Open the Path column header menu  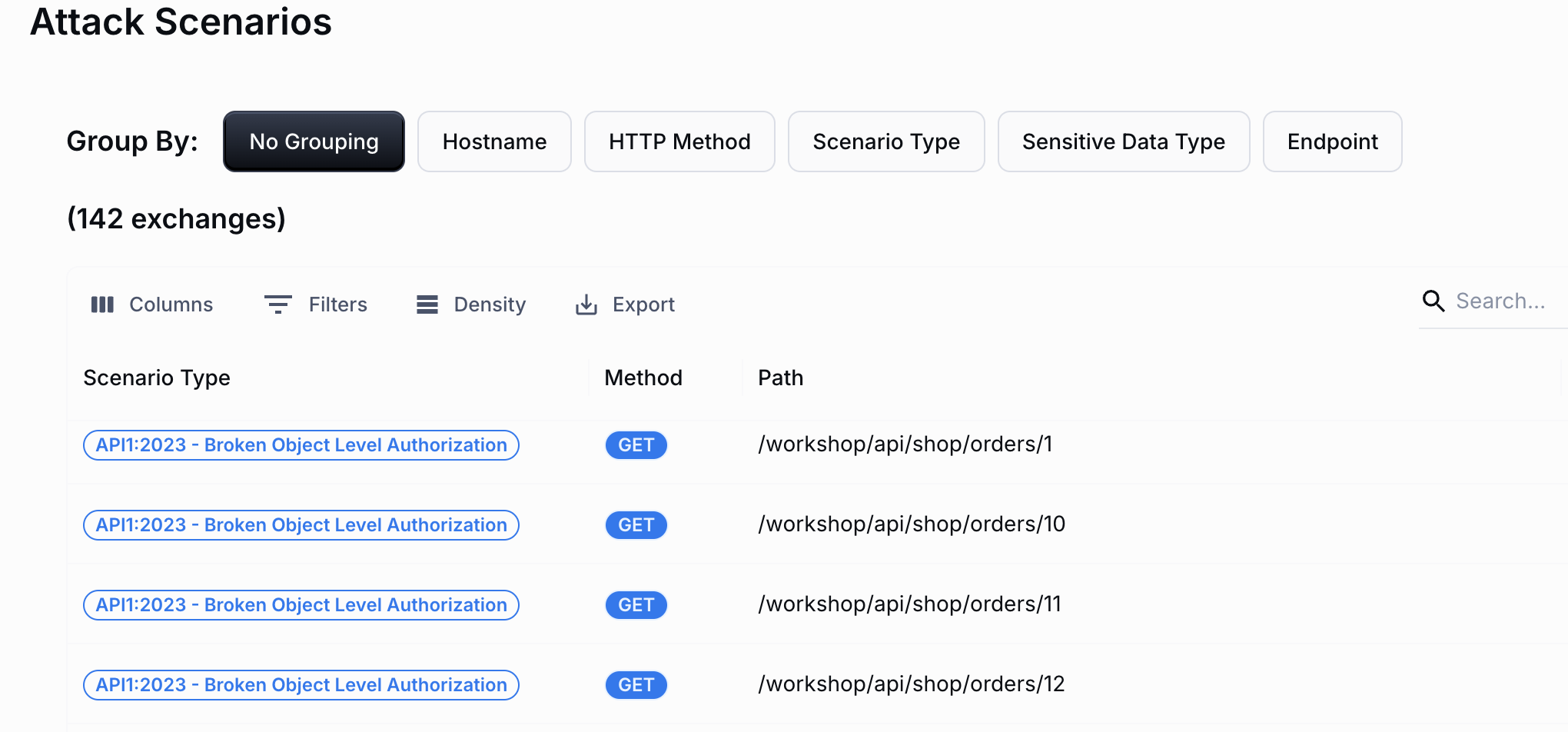pyautogui.click(x=780, y=378)
